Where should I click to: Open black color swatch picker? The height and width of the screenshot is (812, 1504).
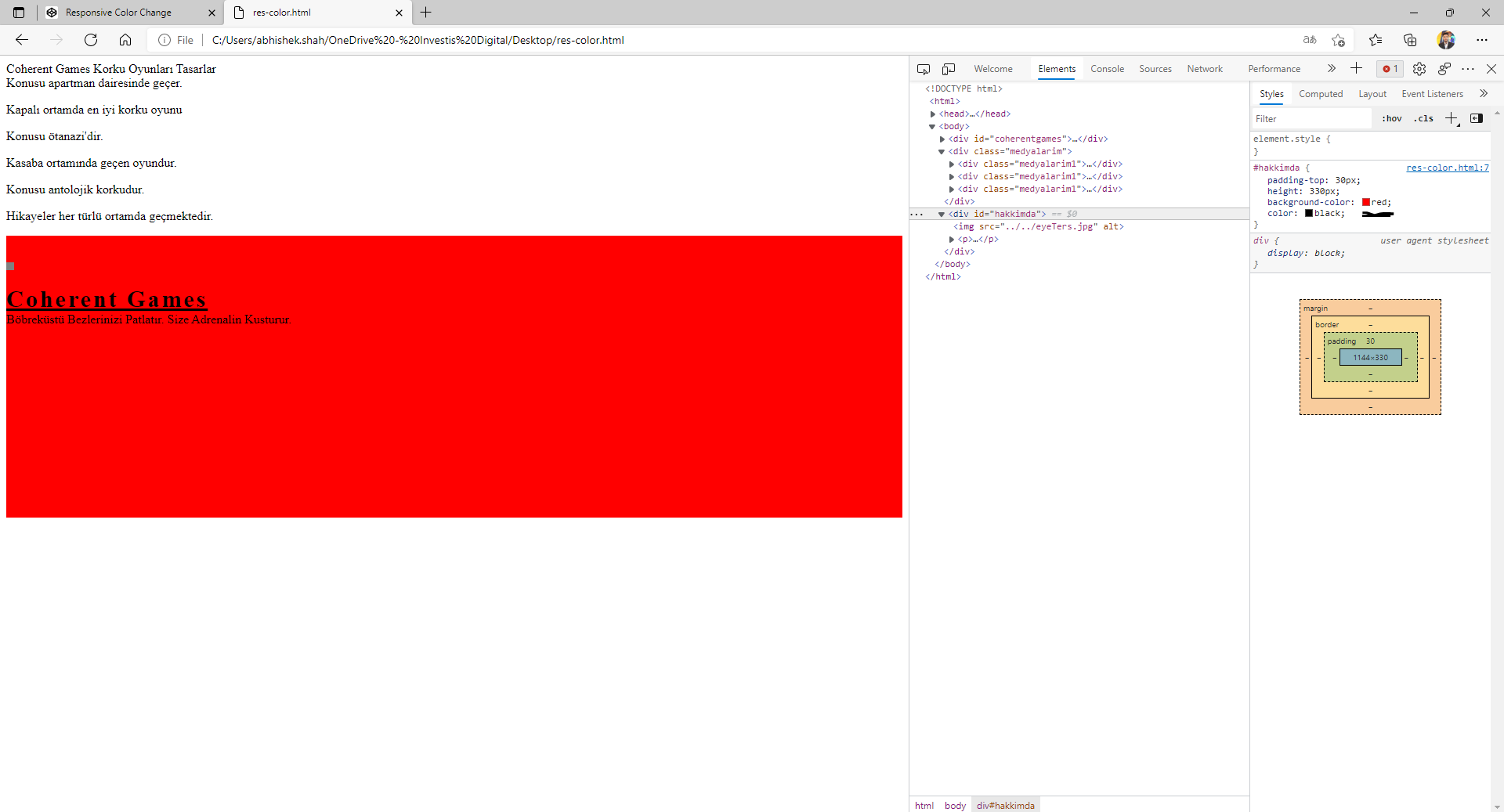tap(1309, 213)
